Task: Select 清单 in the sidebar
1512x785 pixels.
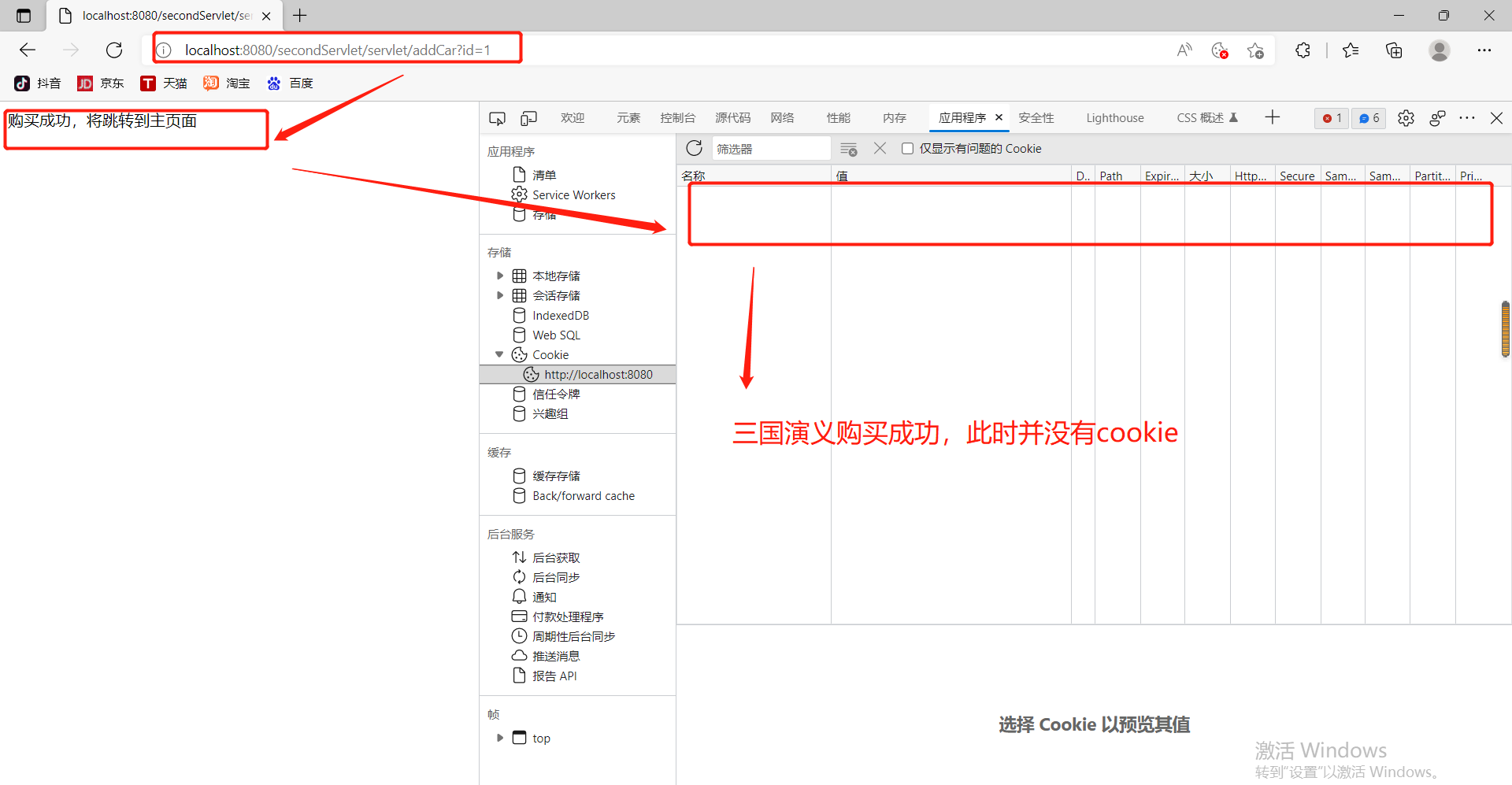Action: point(544,175)
